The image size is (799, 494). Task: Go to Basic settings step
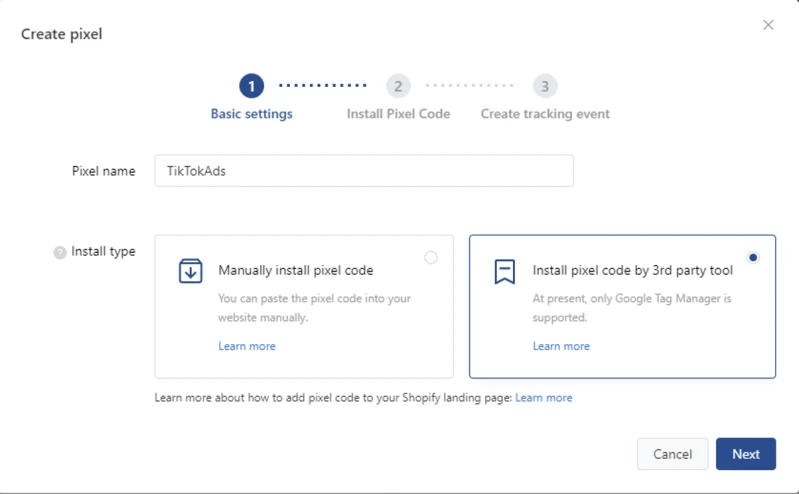(x=251, y=114)
